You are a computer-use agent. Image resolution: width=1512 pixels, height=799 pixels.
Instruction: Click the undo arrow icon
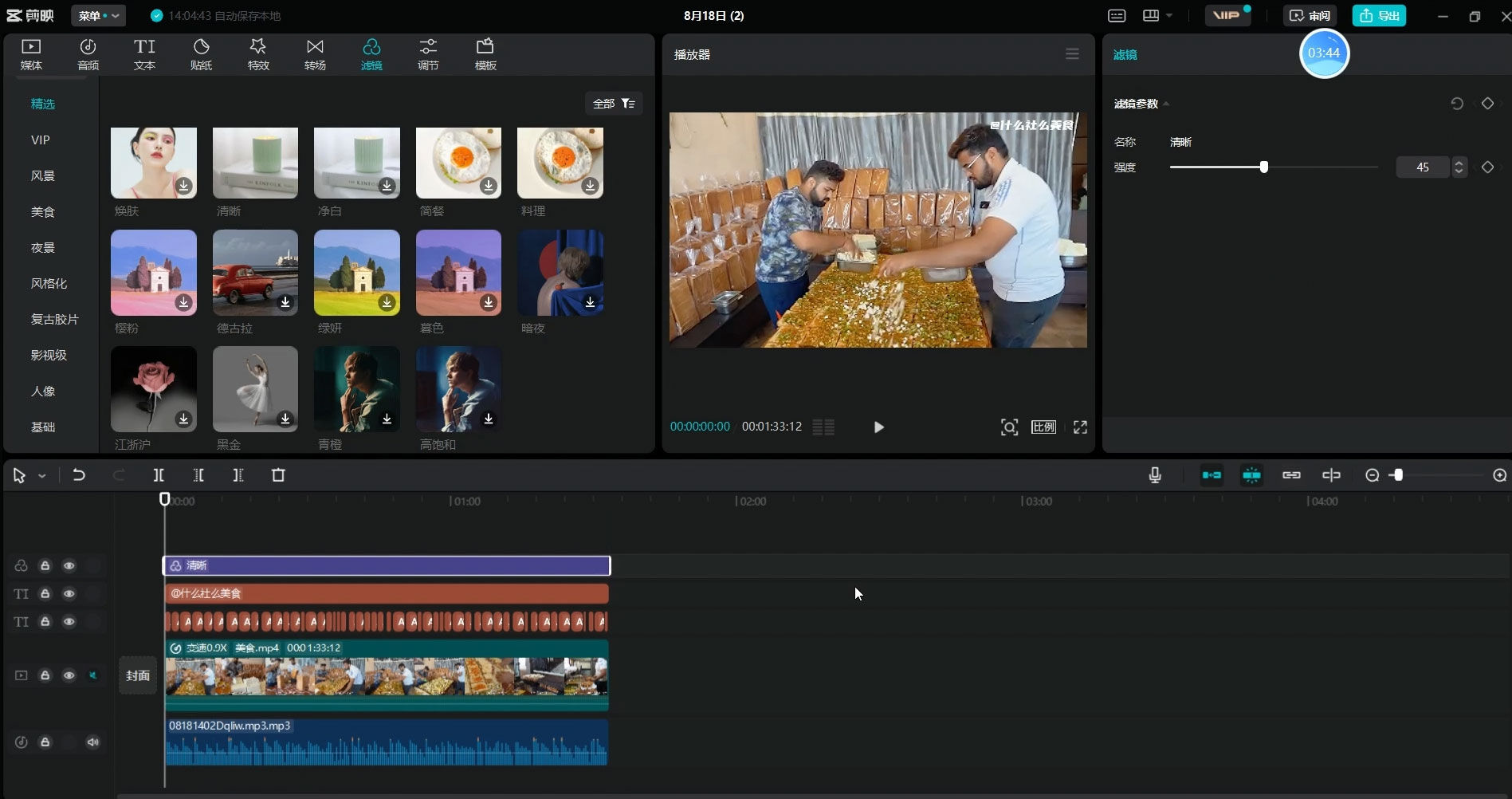(79, 475)
